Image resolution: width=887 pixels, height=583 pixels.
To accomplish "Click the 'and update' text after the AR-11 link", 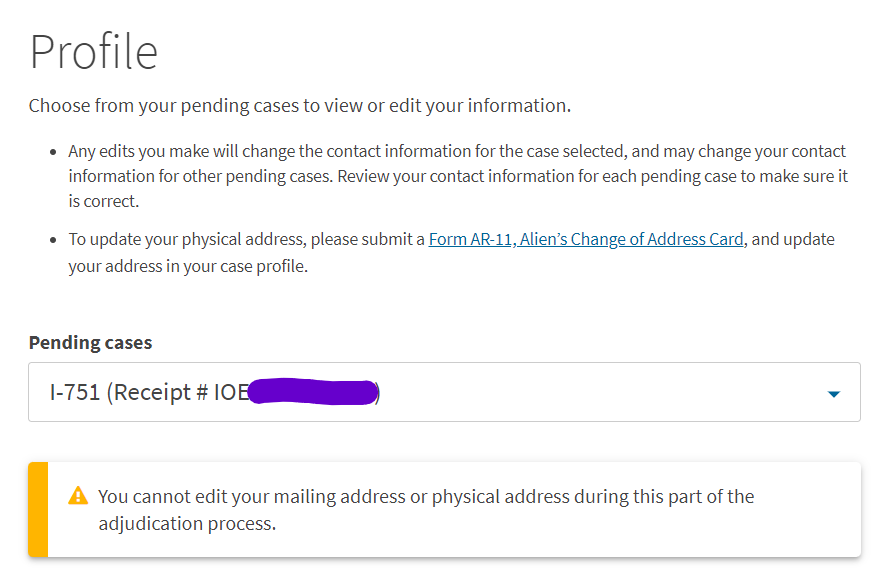I will coord(793,239).
